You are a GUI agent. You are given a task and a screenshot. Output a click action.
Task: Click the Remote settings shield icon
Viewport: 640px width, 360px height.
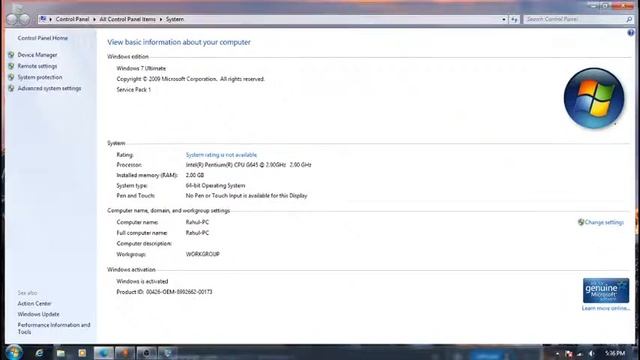(x=11, y=66)
